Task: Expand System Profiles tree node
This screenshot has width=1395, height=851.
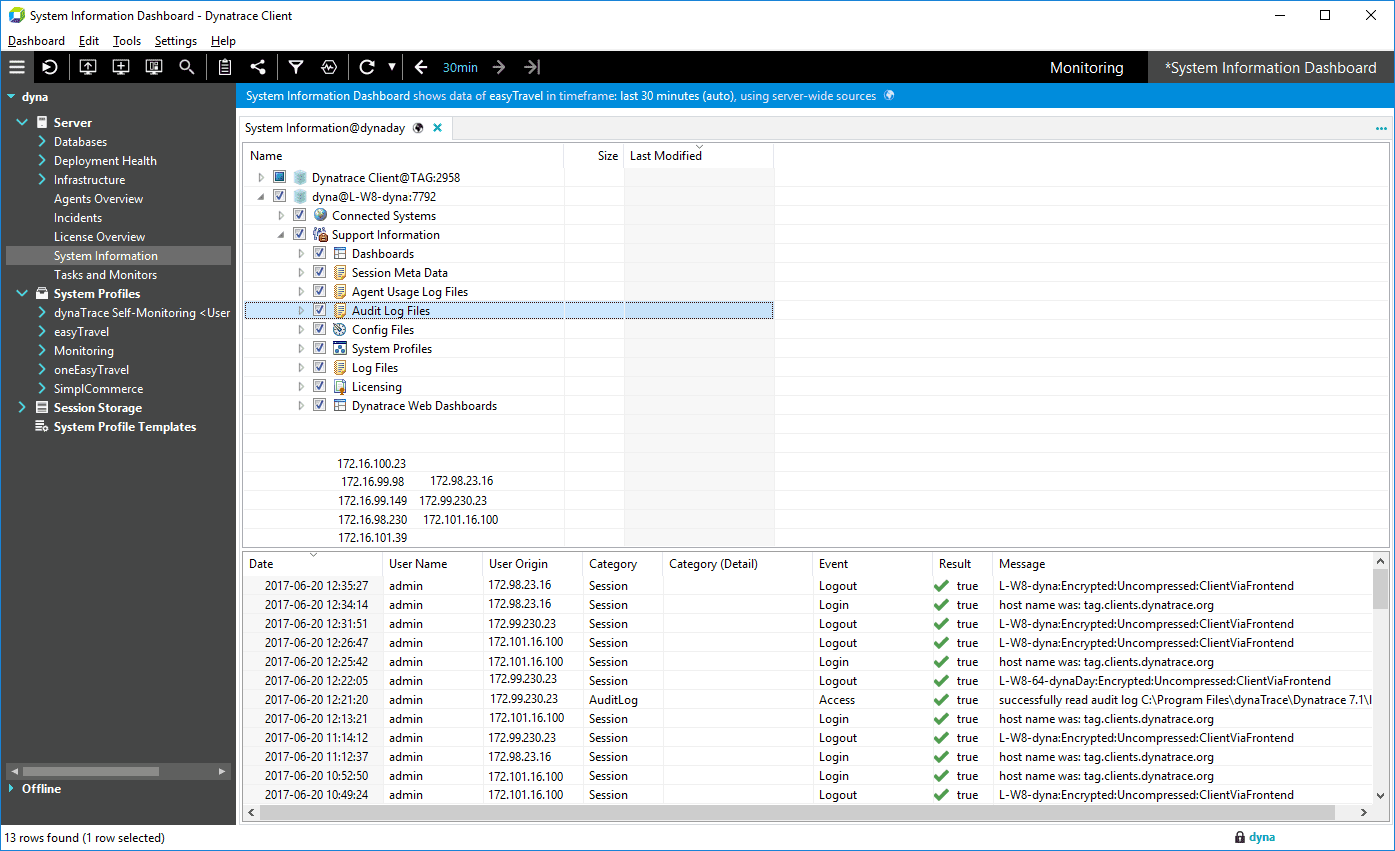Action: click(301, 348)
